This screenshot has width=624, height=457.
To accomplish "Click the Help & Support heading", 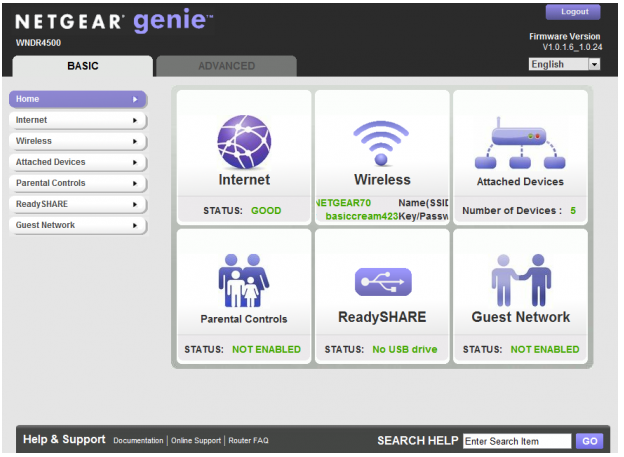I will 64,439.
